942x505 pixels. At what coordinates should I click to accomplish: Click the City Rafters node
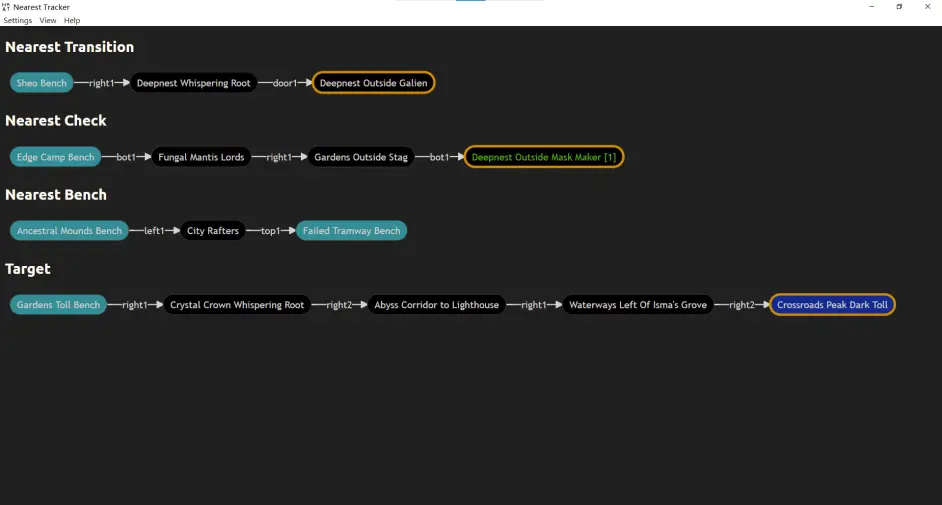(213, 231)
